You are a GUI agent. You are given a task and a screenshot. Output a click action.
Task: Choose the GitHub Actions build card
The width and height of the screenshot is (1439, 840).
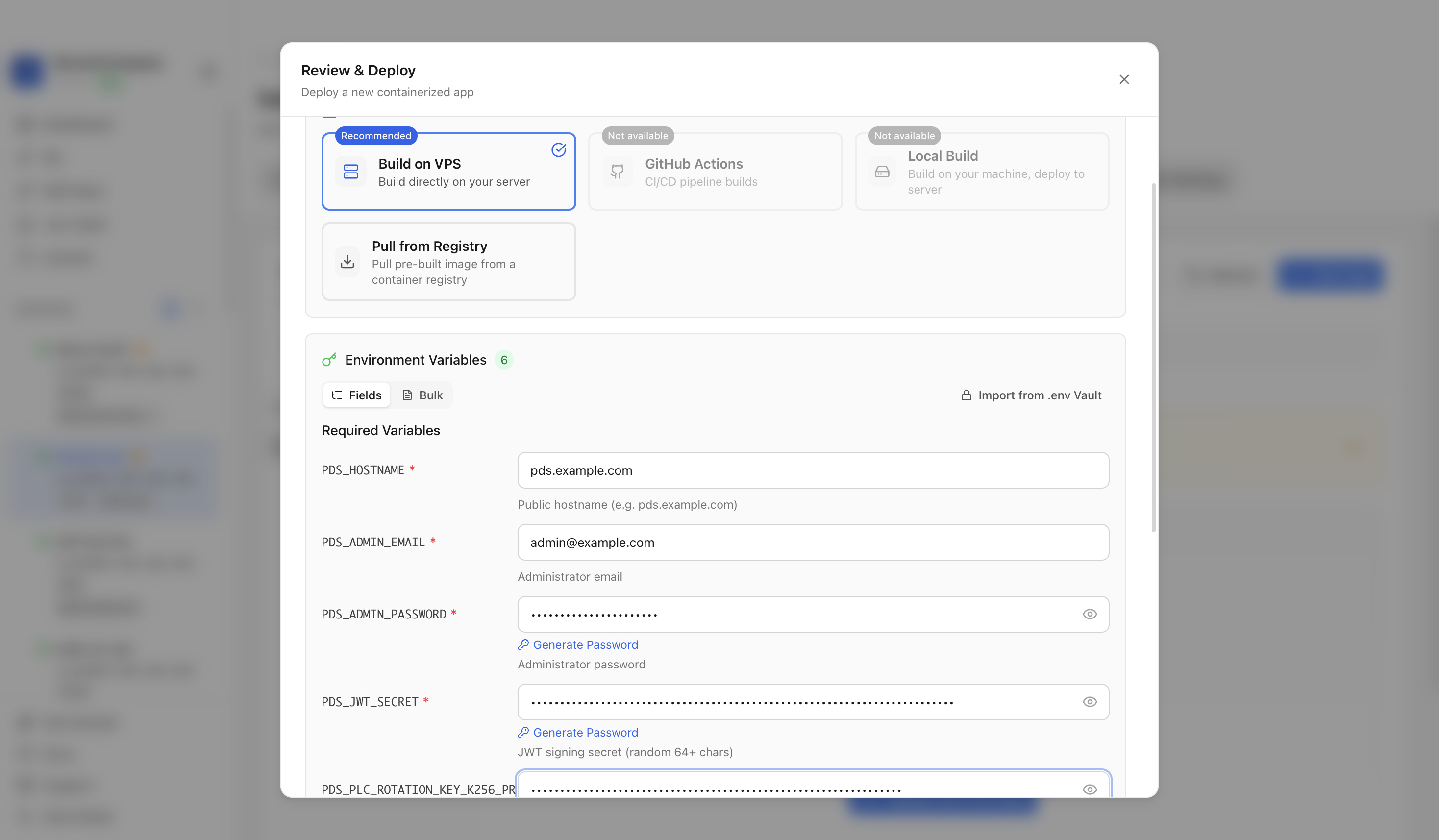point(715,172)
